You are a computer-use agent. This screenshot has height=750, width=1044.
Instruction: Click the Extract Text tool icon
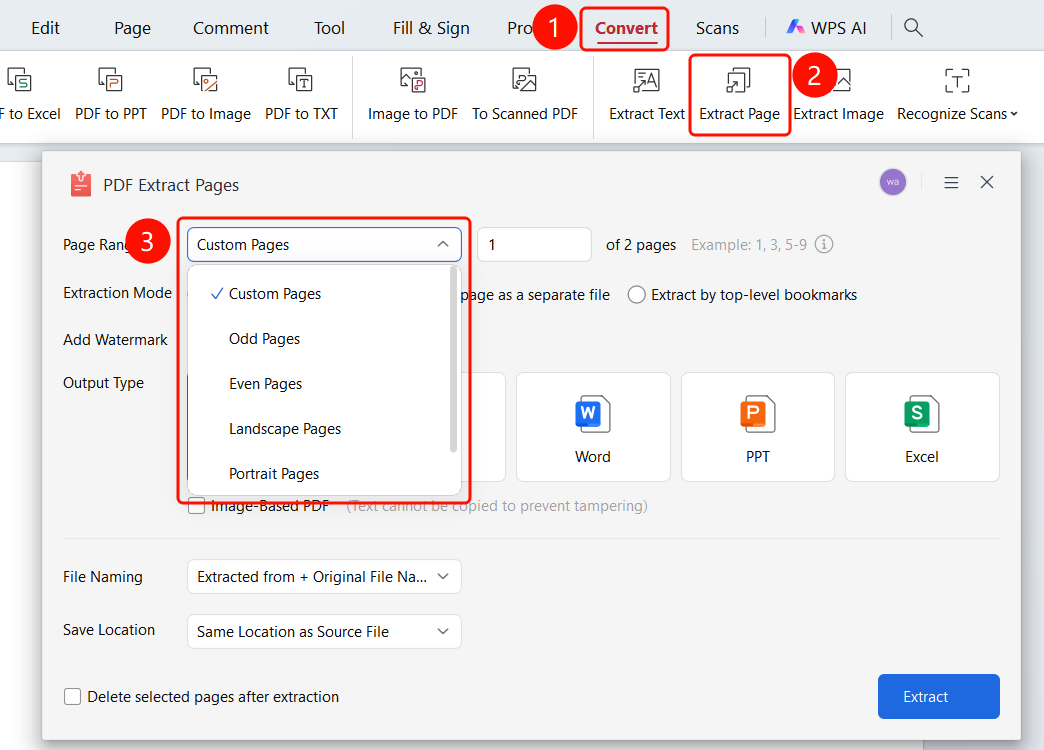[647, 80]
